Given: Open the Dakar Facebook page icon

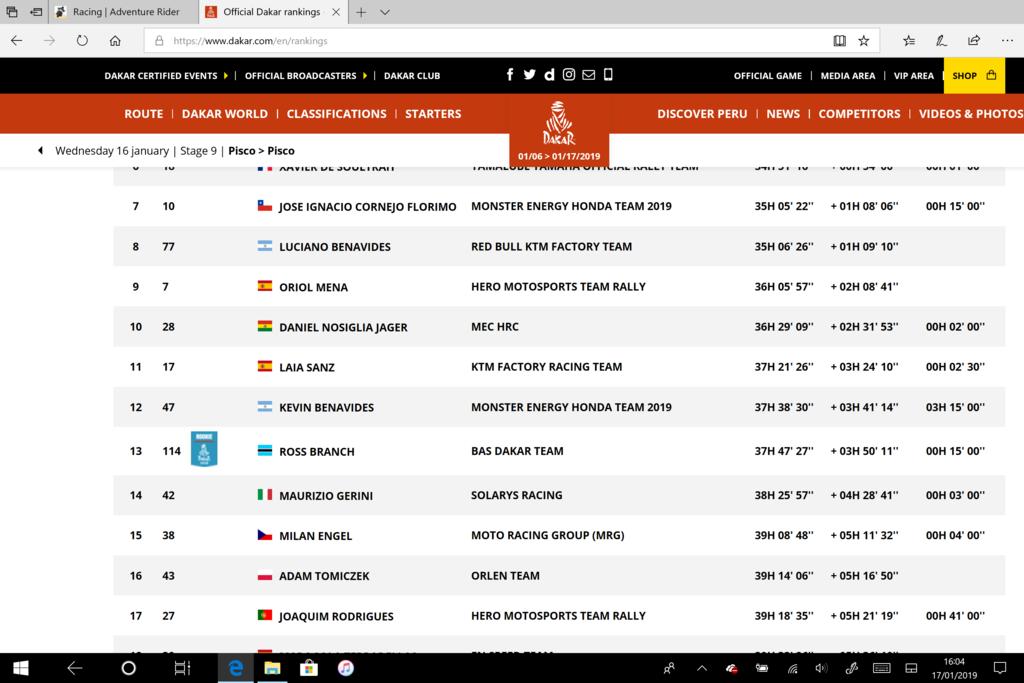Looking at the screenshot, I should click(510, 74).
